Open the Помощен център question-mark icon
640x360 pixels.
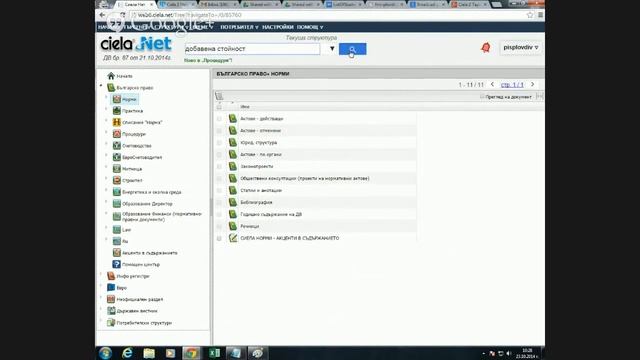coord(117,264)
